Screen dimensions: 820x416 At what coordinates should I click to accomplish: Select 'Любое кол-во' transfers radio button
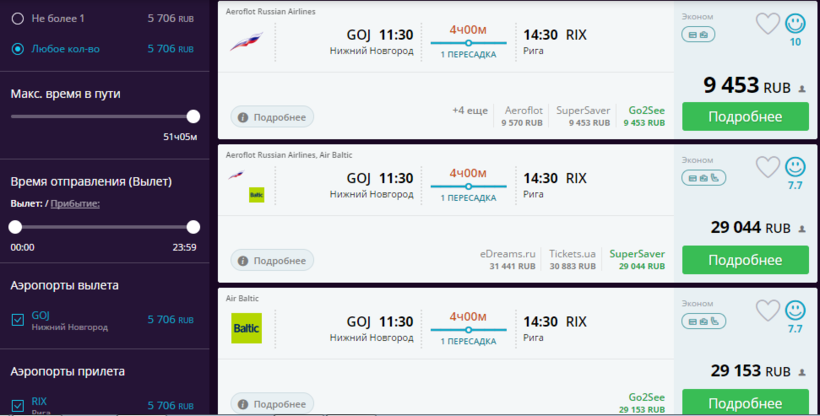coord(17,48)
